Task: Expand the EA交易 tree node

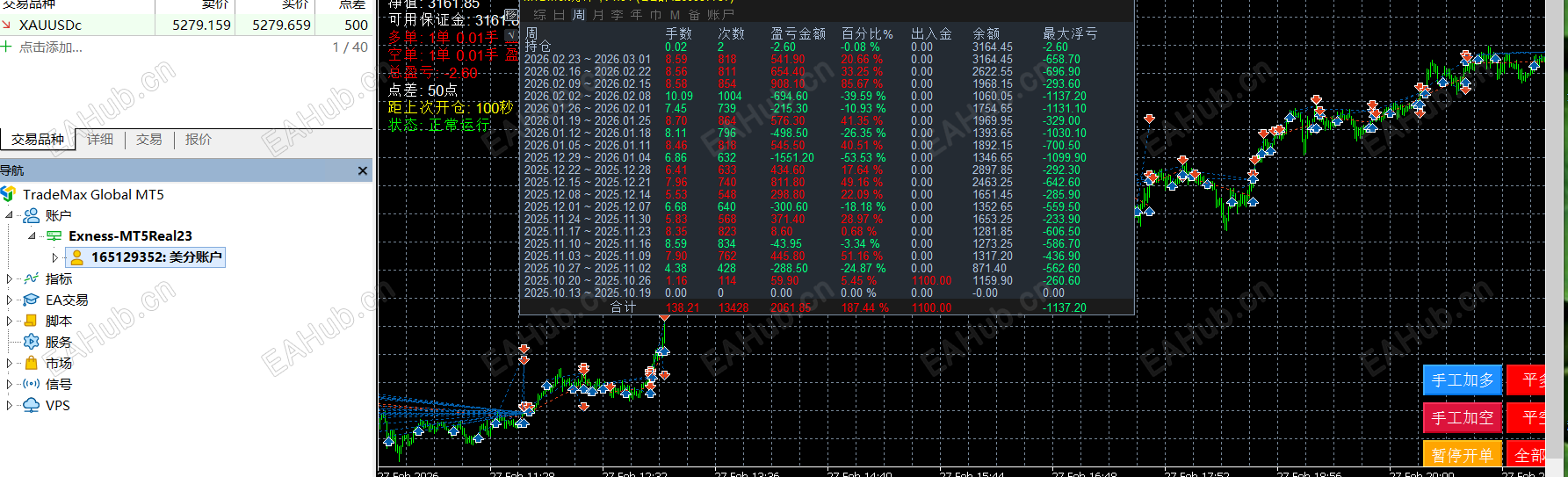Action: [10, 300]
